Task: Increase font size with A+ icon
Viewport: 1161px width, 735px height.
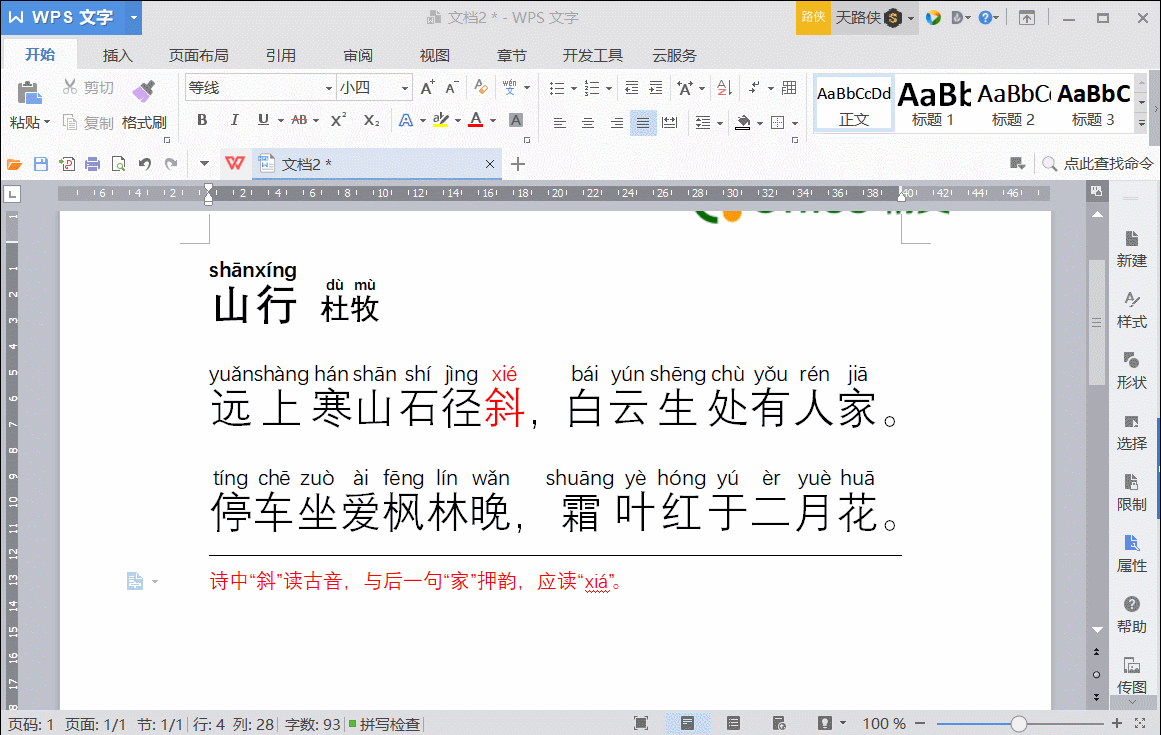Action: (x=427, y=88)
